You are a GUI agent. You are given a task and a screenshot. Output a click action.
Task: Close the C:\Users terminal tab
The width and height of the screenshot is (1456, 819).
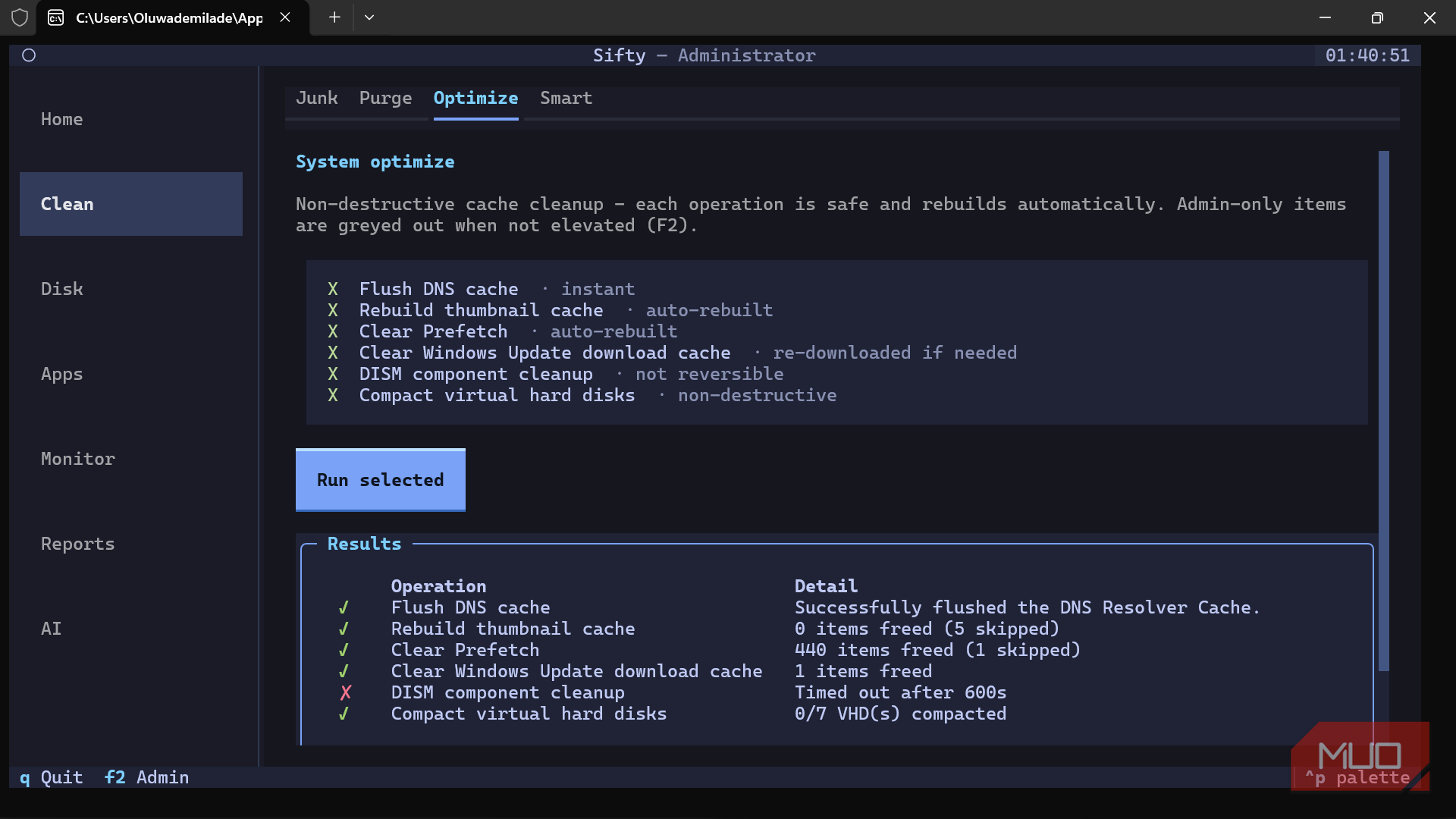coord(285,17)
